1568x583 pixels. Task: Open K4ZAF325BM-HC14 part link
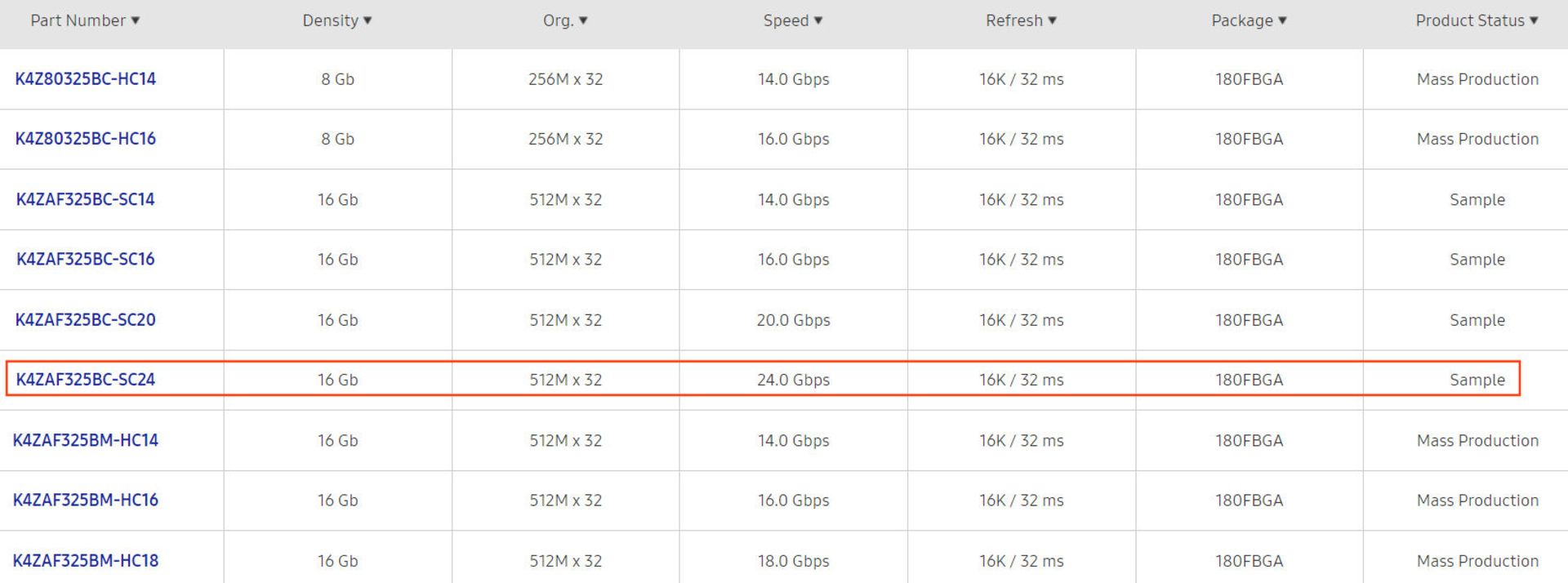click(x=86, y=440)
